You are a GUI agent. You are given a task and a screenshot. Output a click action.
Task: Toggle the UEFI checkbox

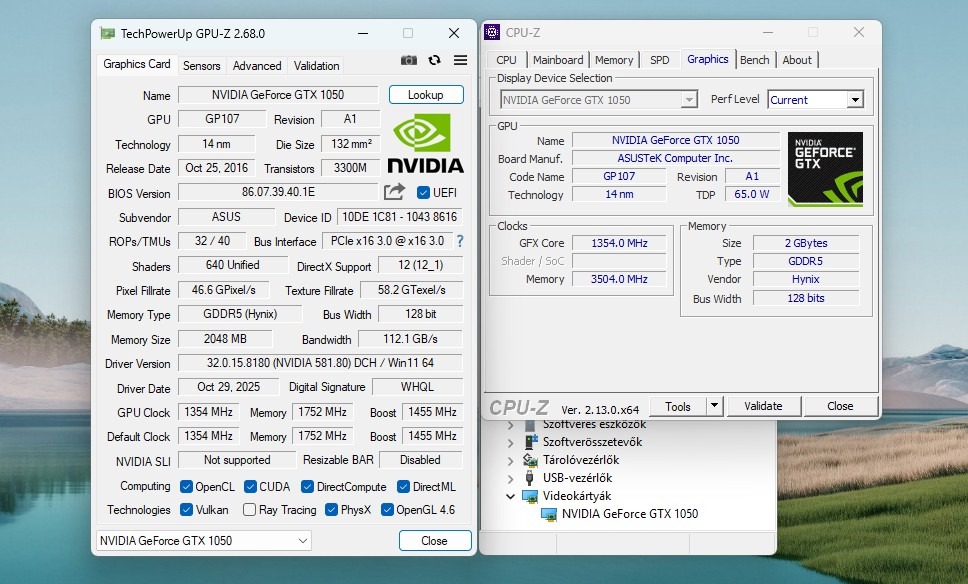tap(424, 193)
